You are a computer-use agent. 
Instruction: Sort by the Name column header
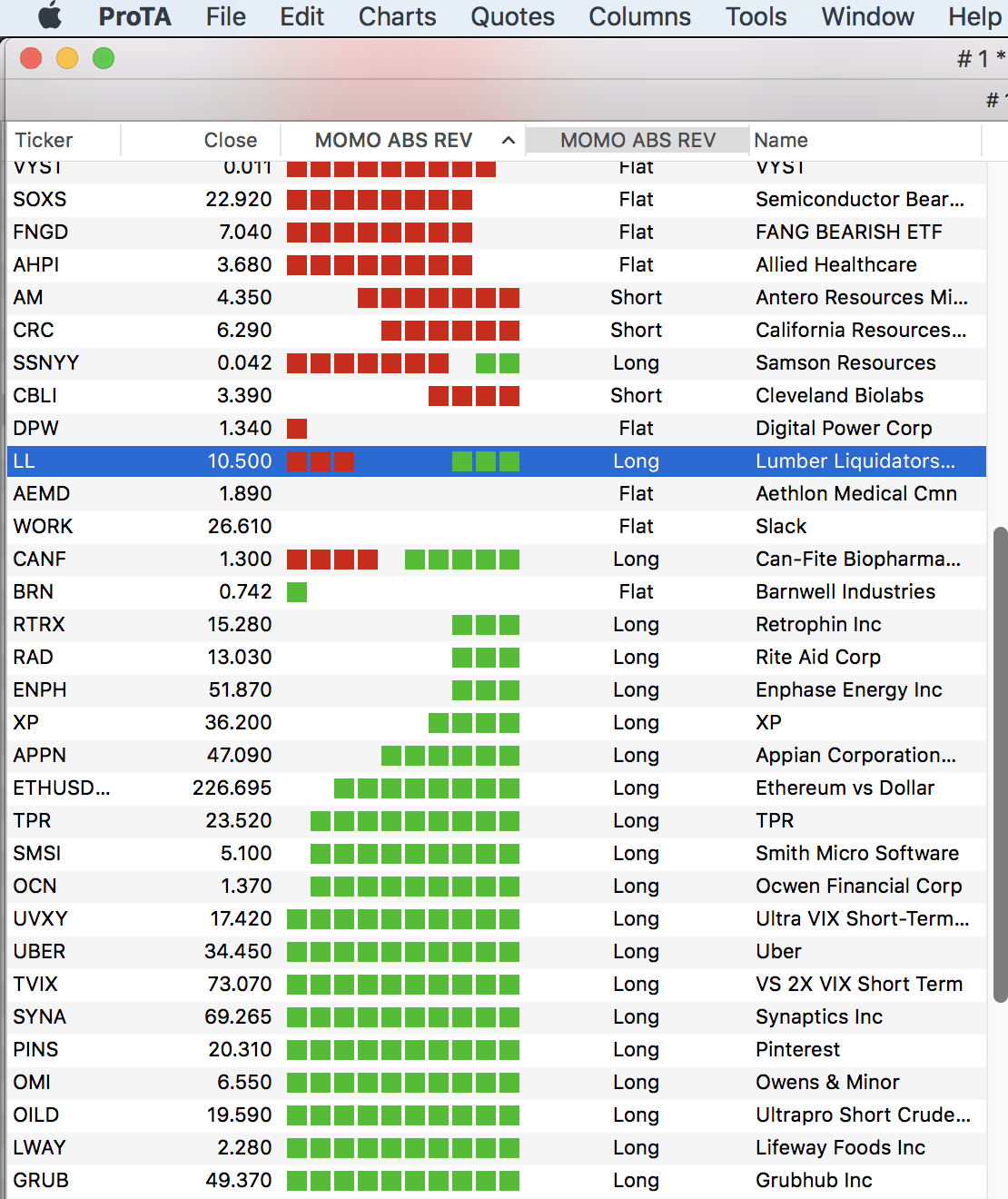865,140
